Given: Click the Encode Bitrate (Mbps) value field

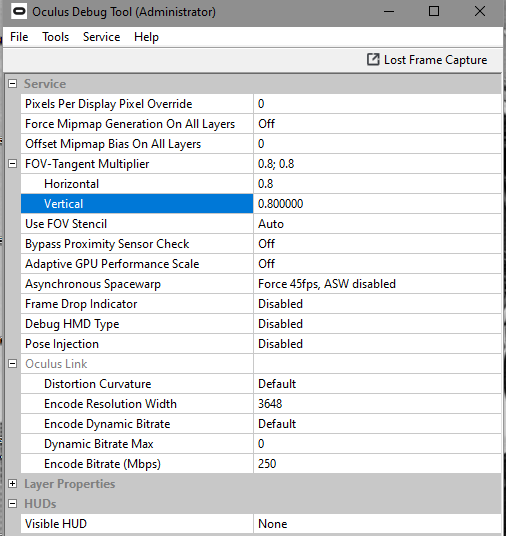Looking at the screenshot, I should click(377, 464).
